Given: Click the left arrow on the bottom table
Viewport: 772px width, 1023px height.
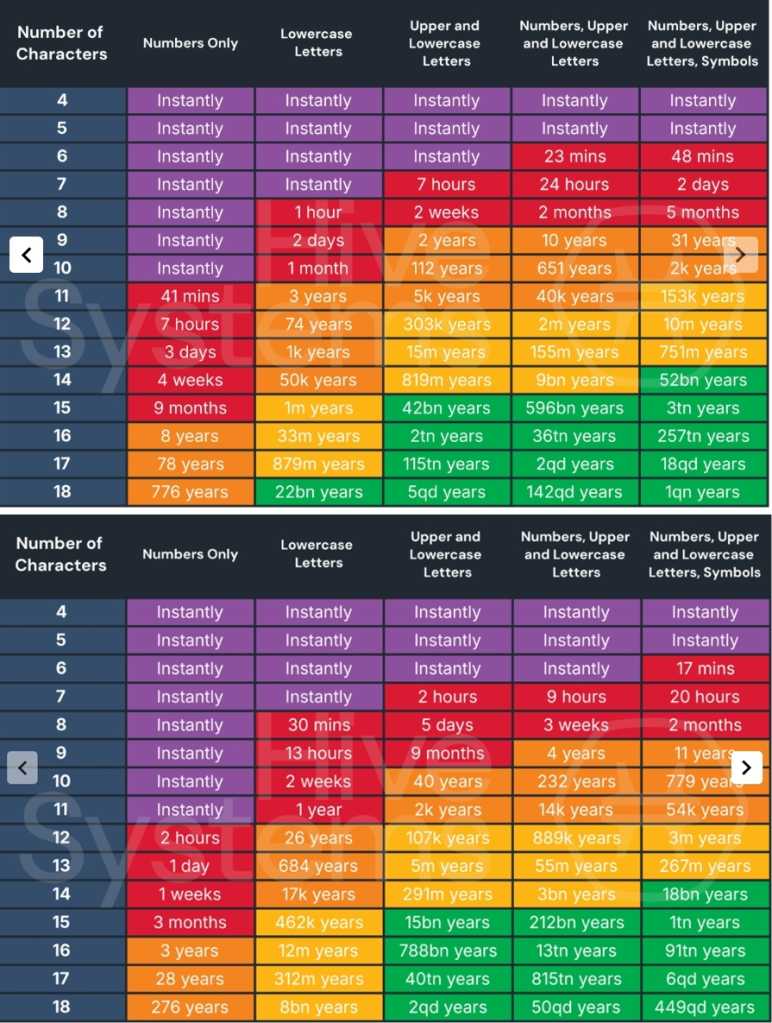Looking at the screenshot, I should (x=22, y=767).
